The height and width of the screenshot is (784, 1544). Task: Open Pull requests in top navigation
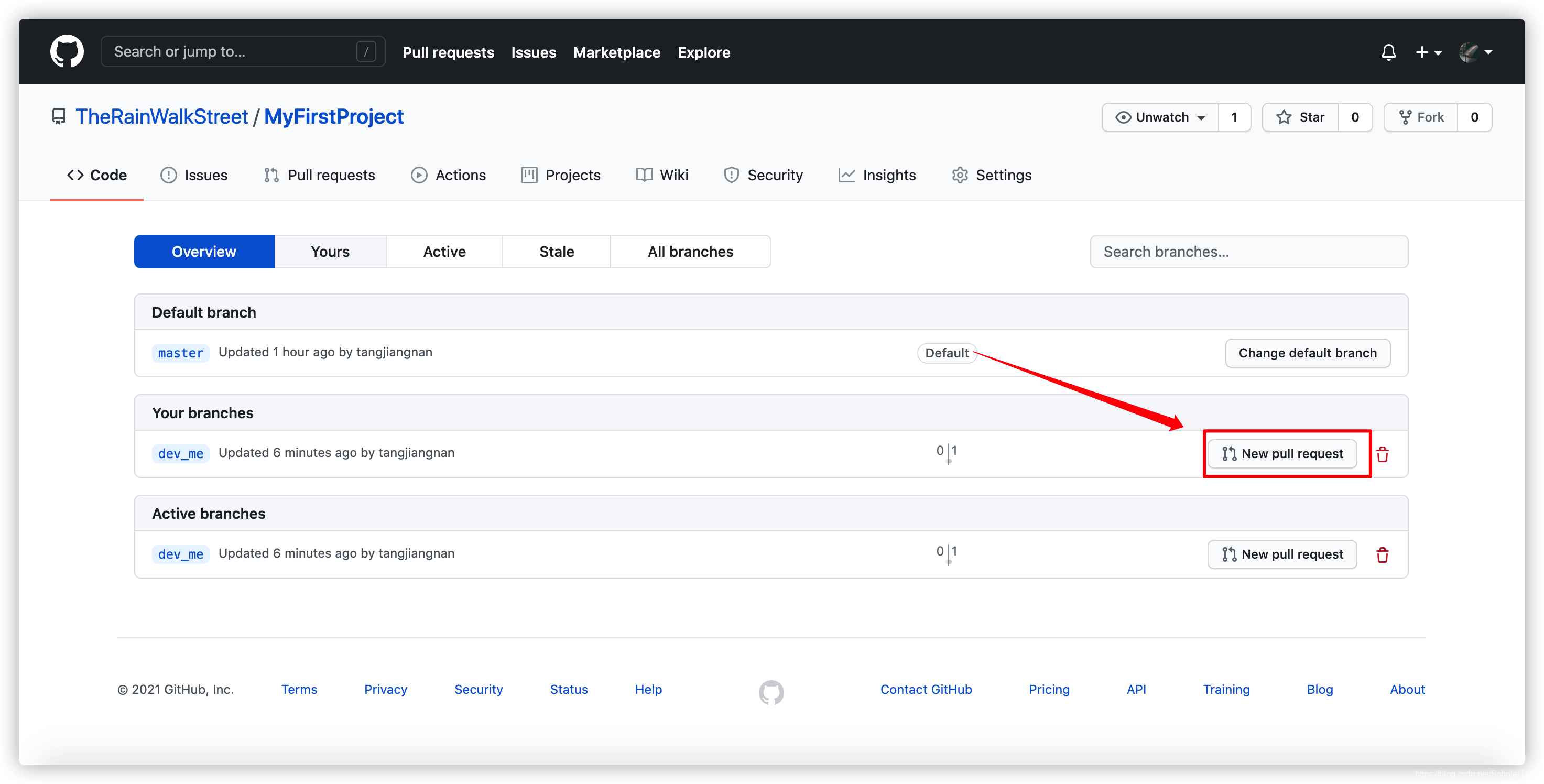click(448, 52)
